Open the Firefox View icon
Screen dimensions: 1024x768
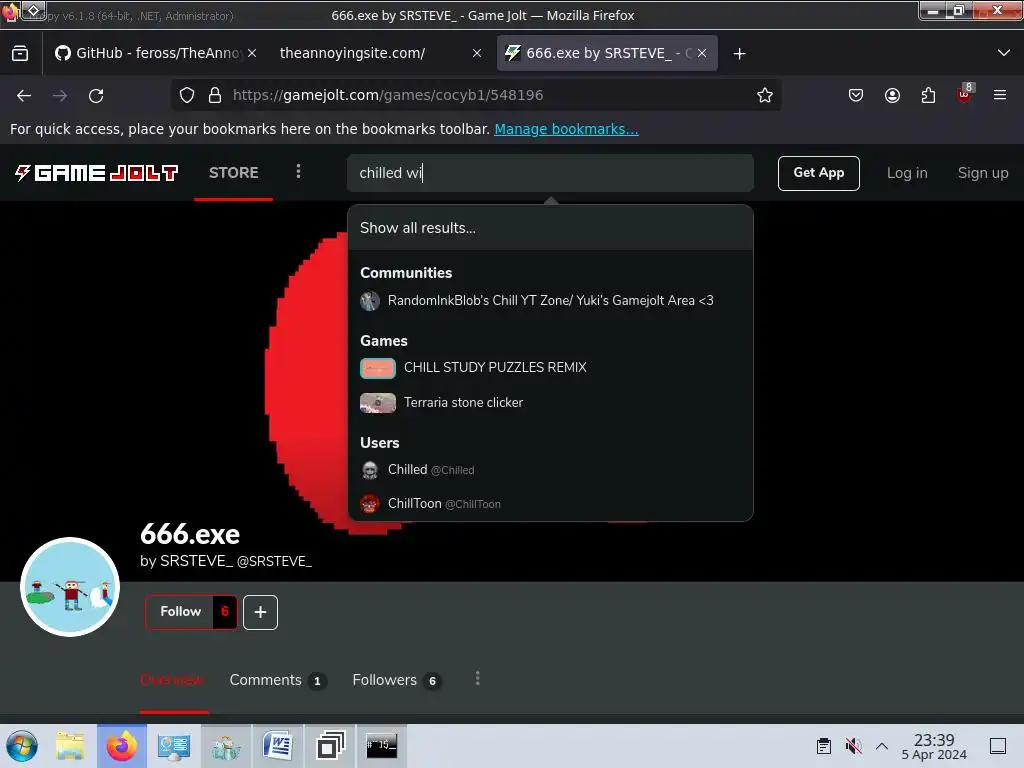coord(20,54)
